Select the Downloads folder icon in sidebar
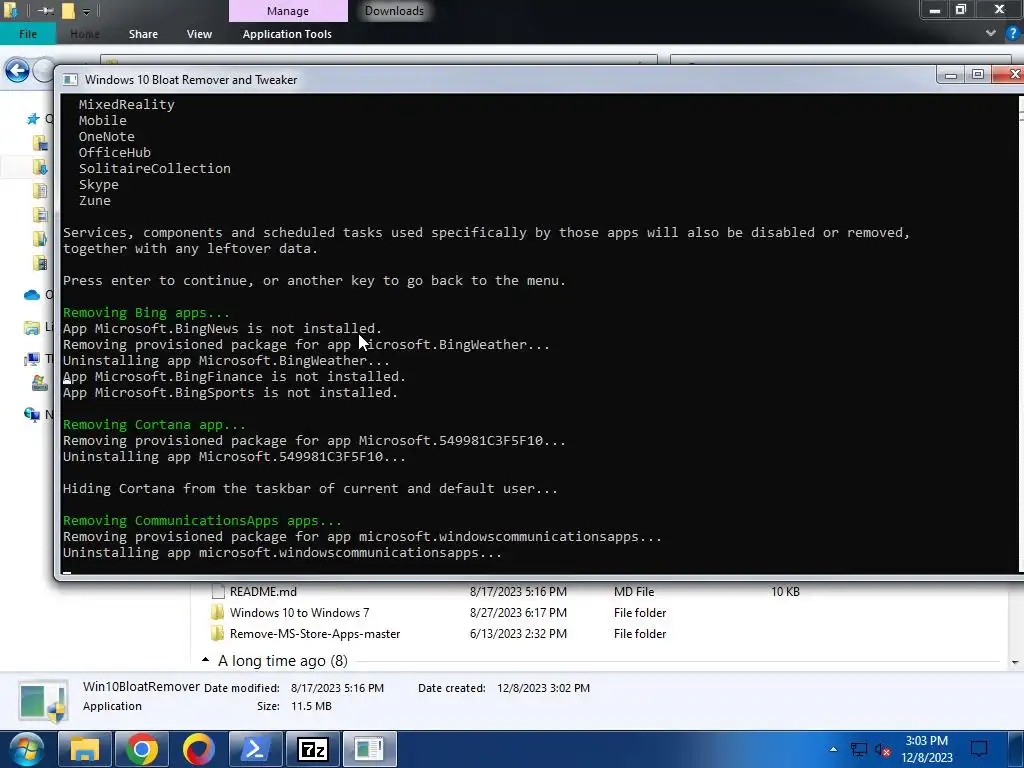 (40, 167)
